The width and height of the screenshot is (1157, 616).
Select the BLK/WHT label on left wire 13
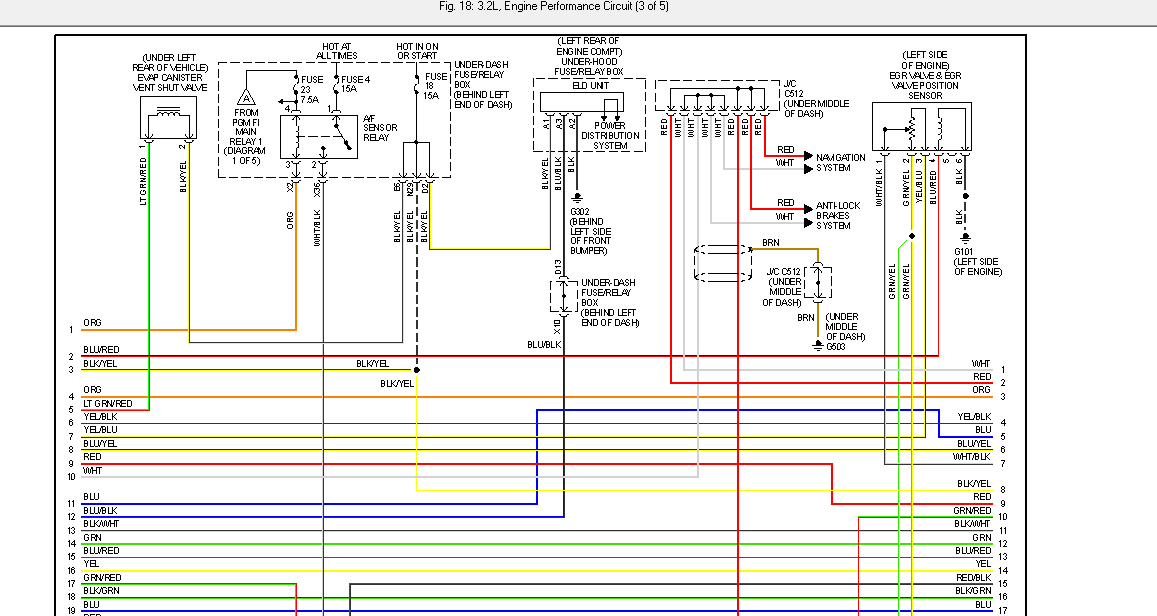tap(101, 524)
